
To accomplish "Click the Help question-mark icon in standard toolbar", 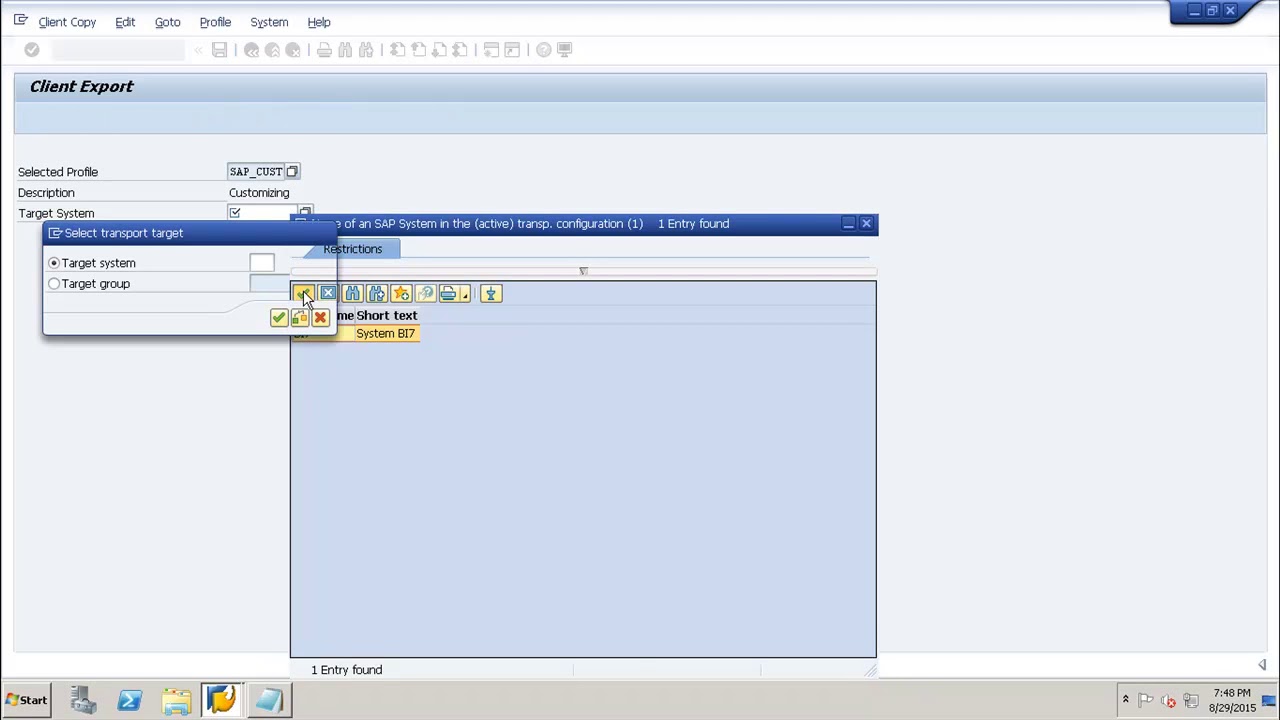I will (x=543, y=50).
